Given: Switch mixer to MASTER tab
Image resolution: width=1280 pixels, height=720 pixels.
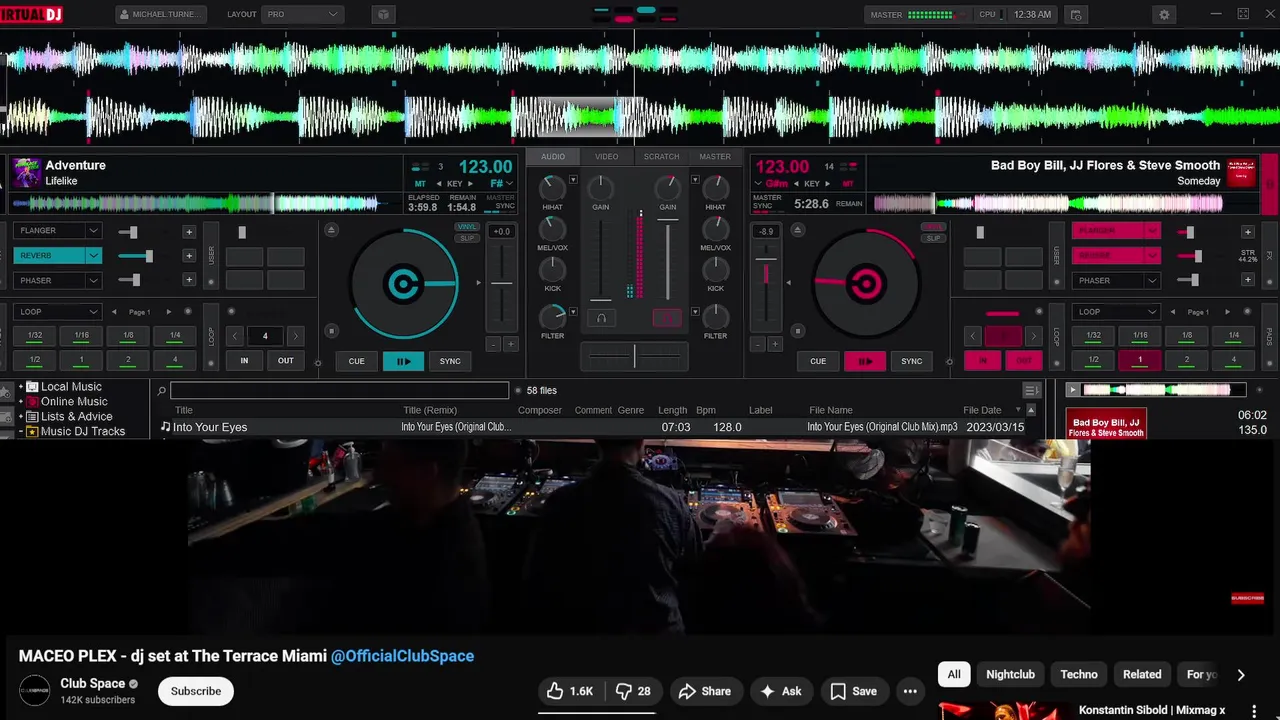Looking at the screenshot, I should [715, 157].
